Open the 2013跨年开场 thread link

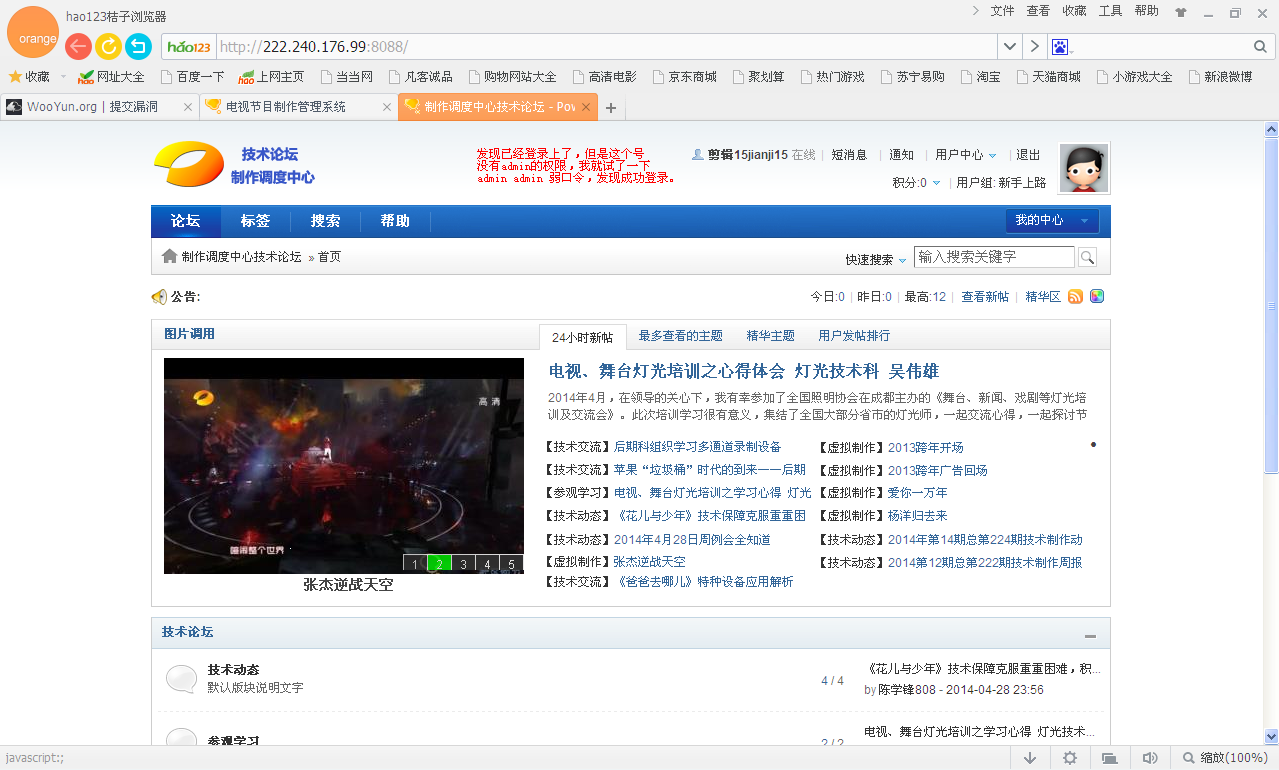[926, 448]
